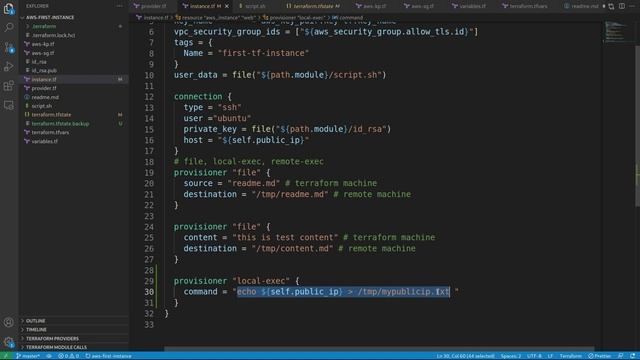Viewport: 640px width, 360px height.
Task: Click the open changes compare icon
Action: [611, 6]
